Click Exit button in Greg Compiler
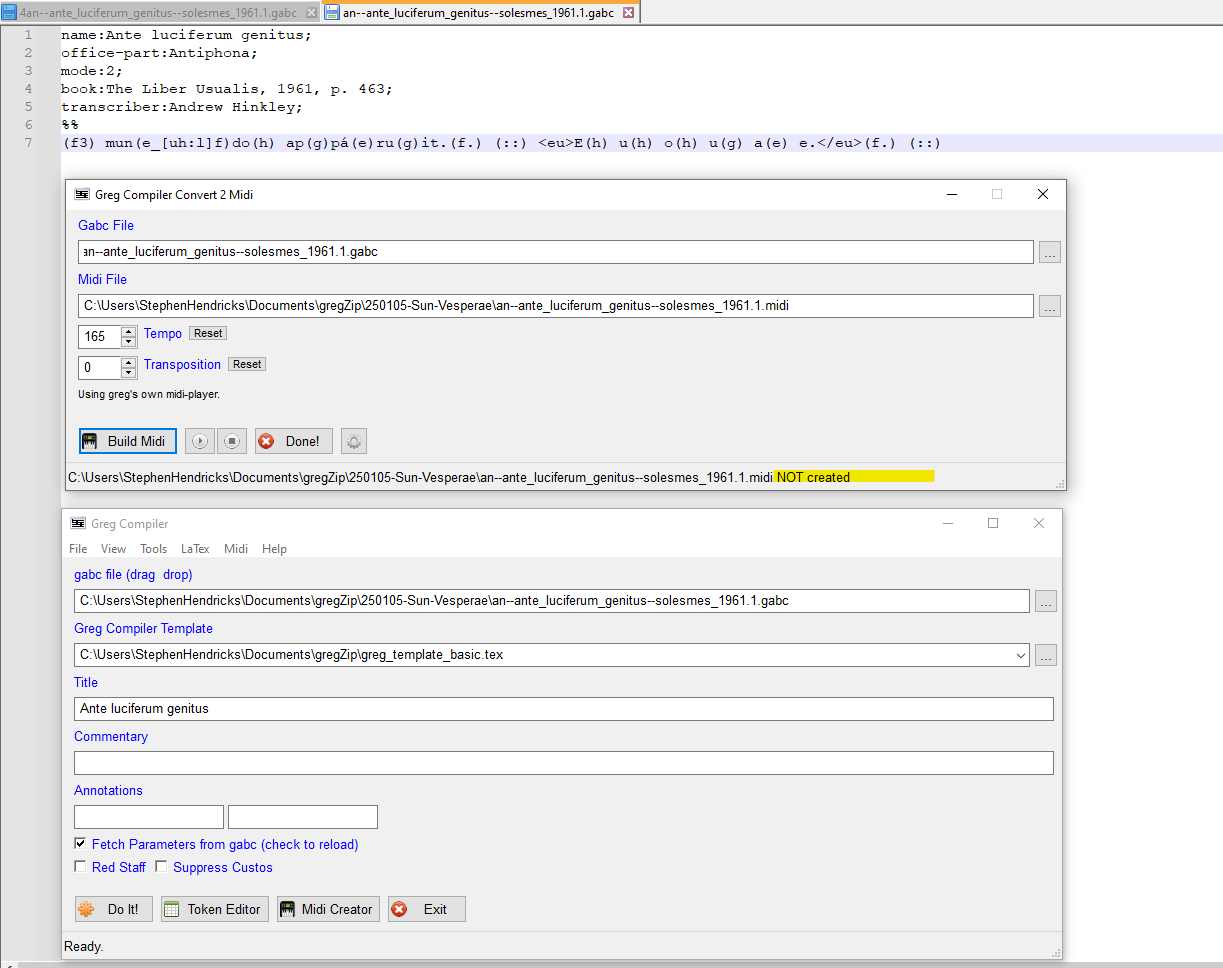 tap(427, 909)
